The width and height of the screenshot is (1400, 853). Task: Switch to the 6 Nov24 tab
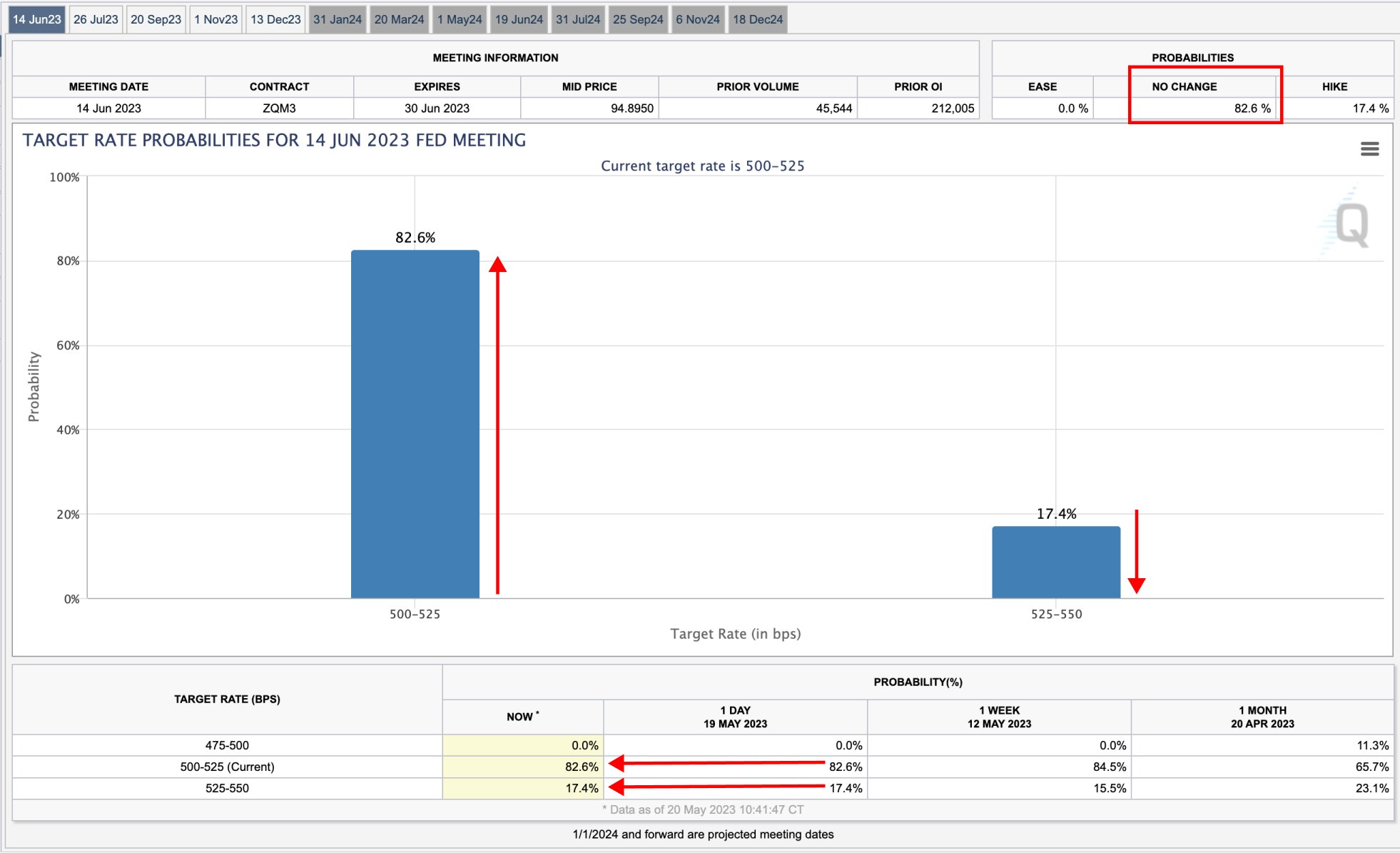coord(698,19)
